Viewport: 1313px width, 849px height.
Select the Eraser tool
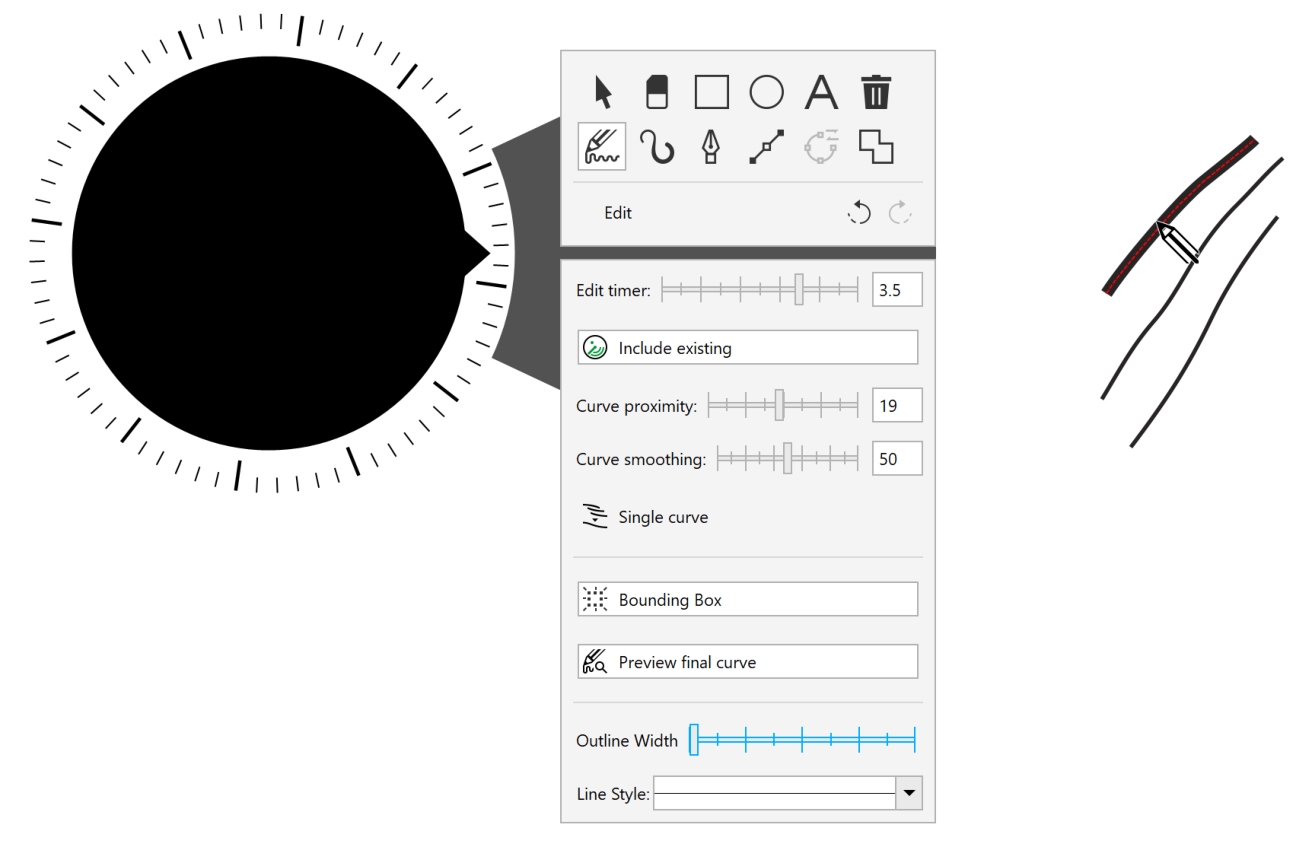pyautogui.click(x=657, y=92)
